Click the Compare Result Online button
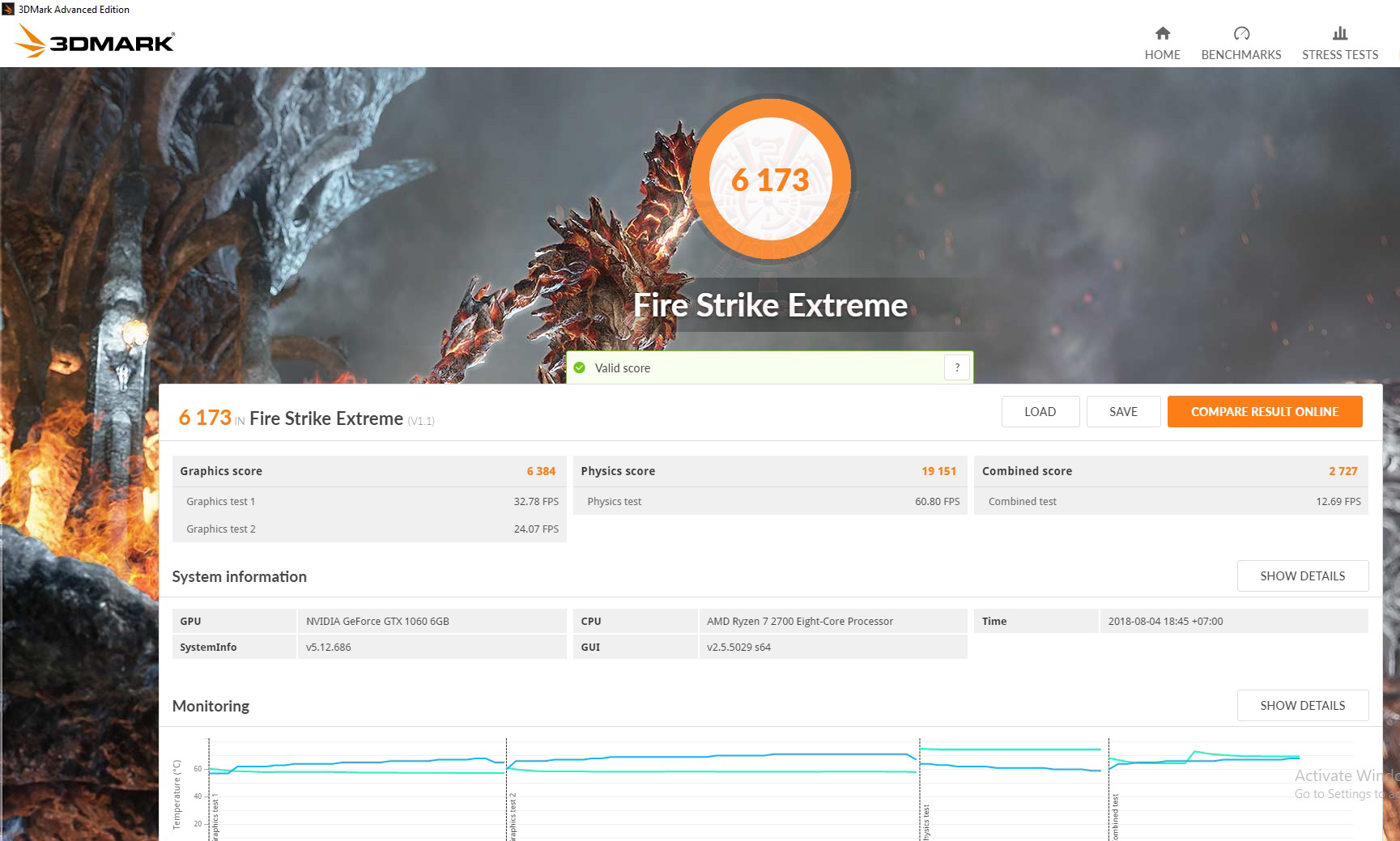The height and width of the screenshot is (841, 1400). point(1265,411)
